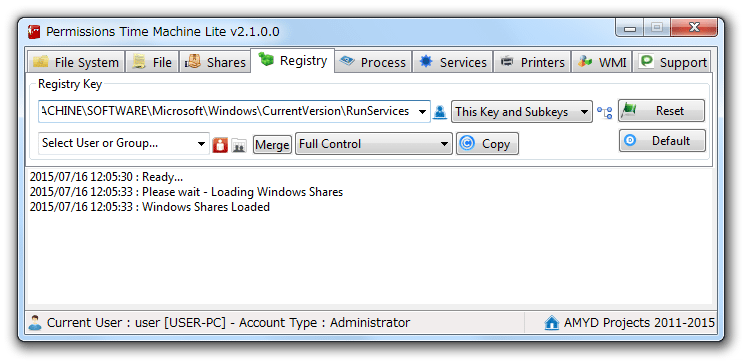Viewport: 746px width, 364px height.
Task: Switch to the Shares tab
Action: [x=215, y=62]
